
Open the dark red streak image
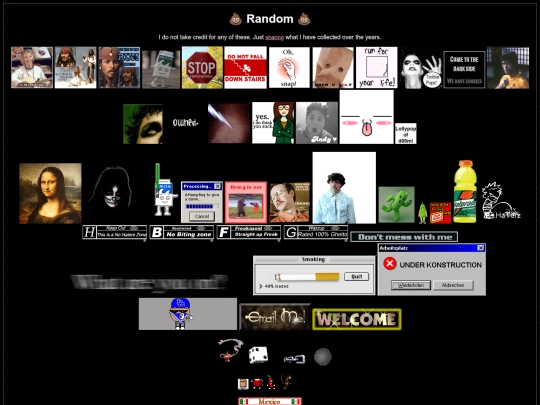pos(229,123)
